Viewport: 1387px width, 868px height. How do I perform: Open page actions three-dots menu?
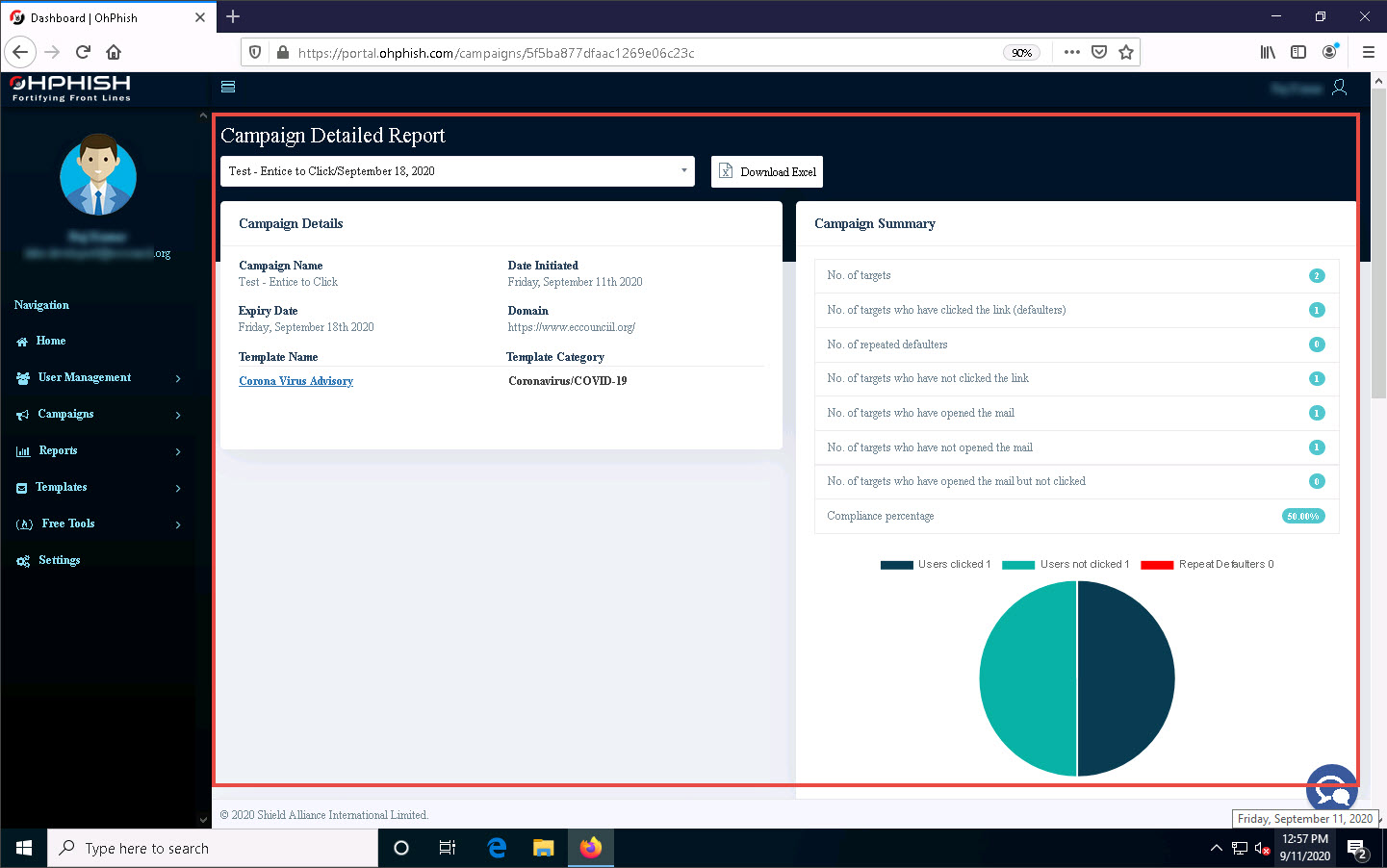[1072, 52]
